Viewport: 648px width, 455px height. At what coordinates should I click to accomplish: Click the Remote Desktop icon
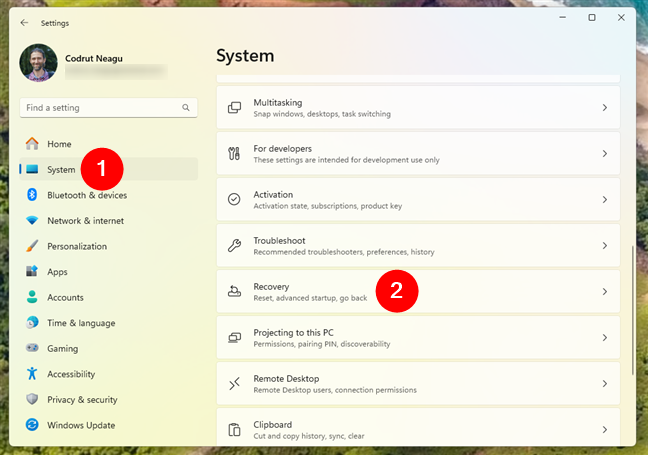[234, 384]
